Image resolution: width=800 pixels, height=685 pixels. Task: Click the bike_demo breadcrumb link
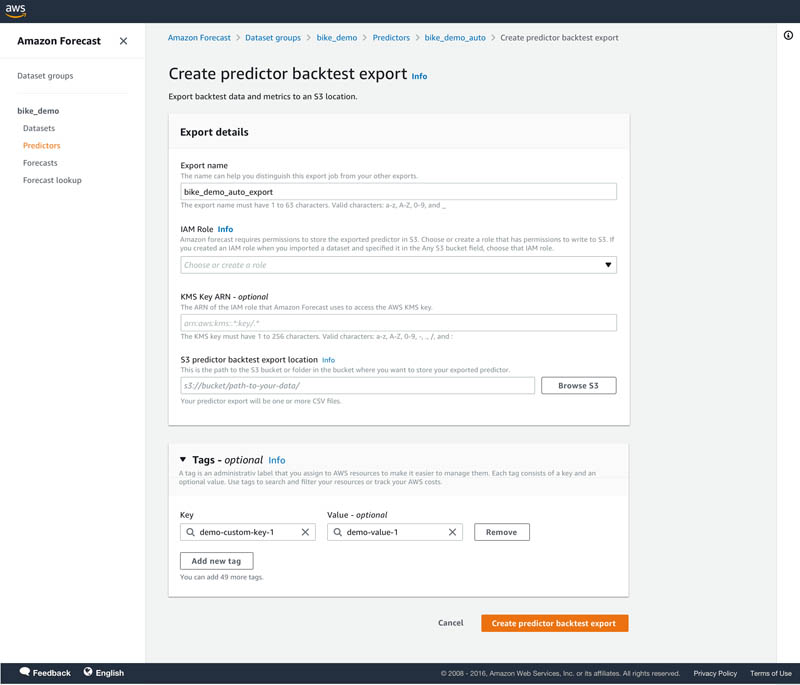tap(337, 38)
